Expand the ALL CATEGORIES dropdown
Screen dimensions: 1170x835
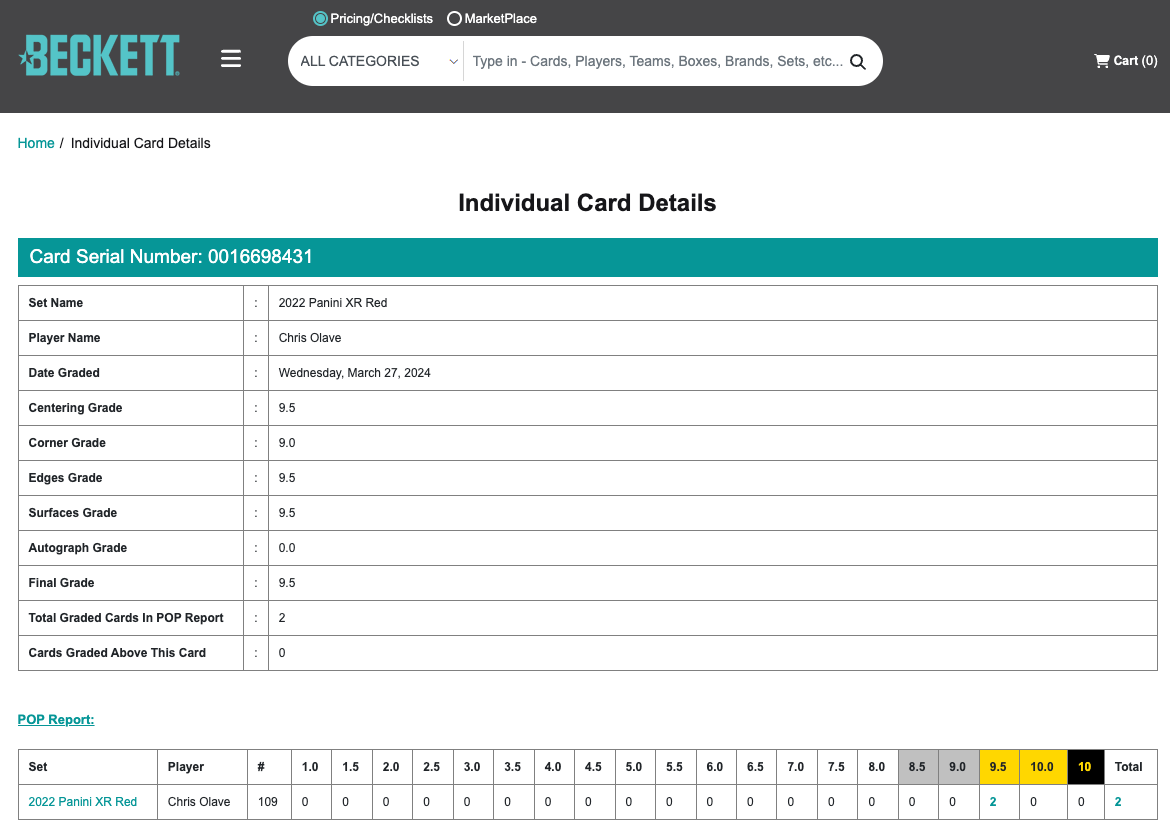pos(379,61)
